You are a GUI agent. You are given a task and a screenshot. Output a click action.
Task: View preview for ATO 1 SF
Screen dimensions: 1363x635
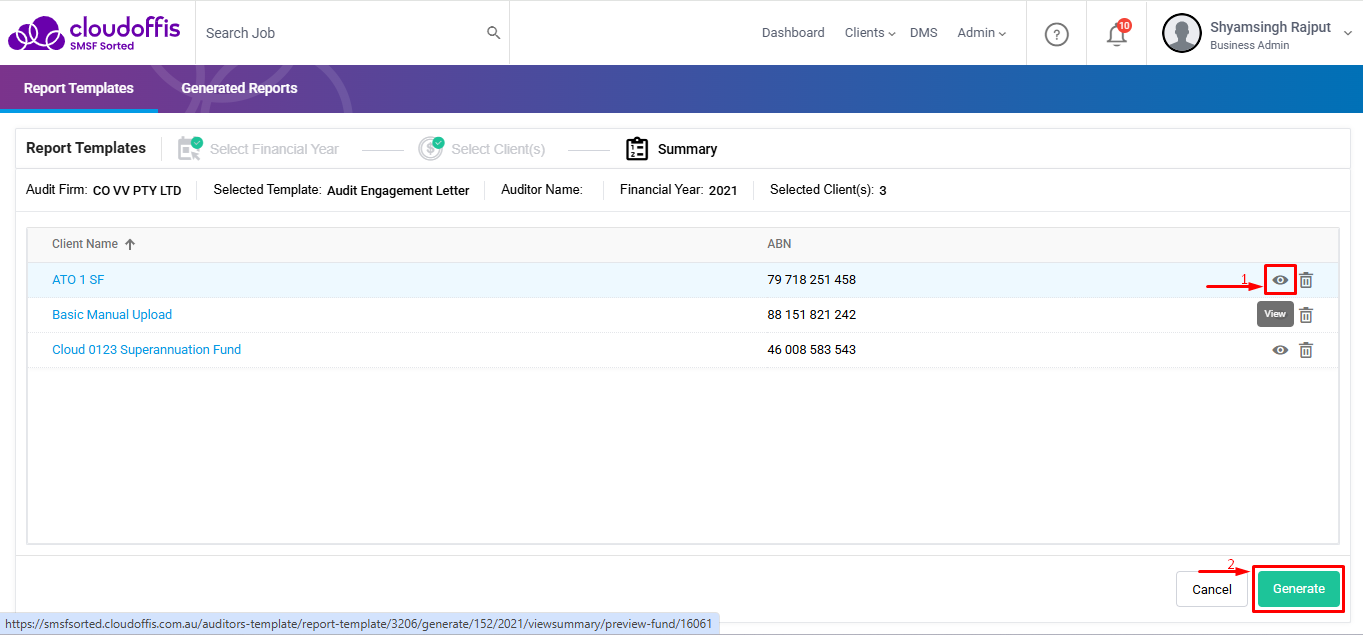coord(1280,280)
